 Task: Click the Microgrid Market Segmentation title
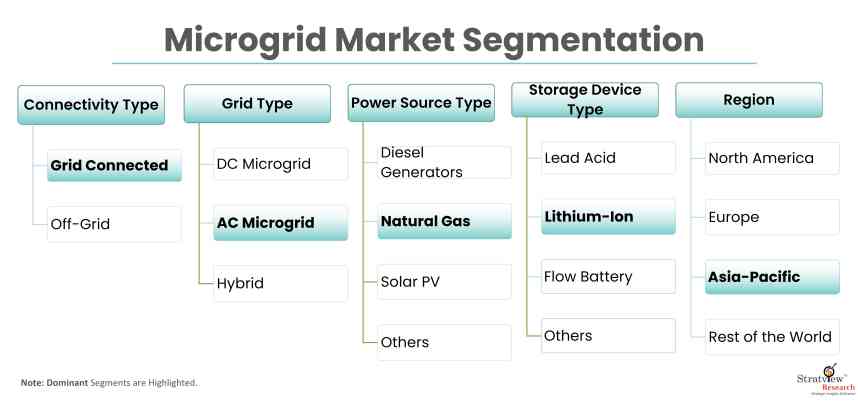pos(433,40)
